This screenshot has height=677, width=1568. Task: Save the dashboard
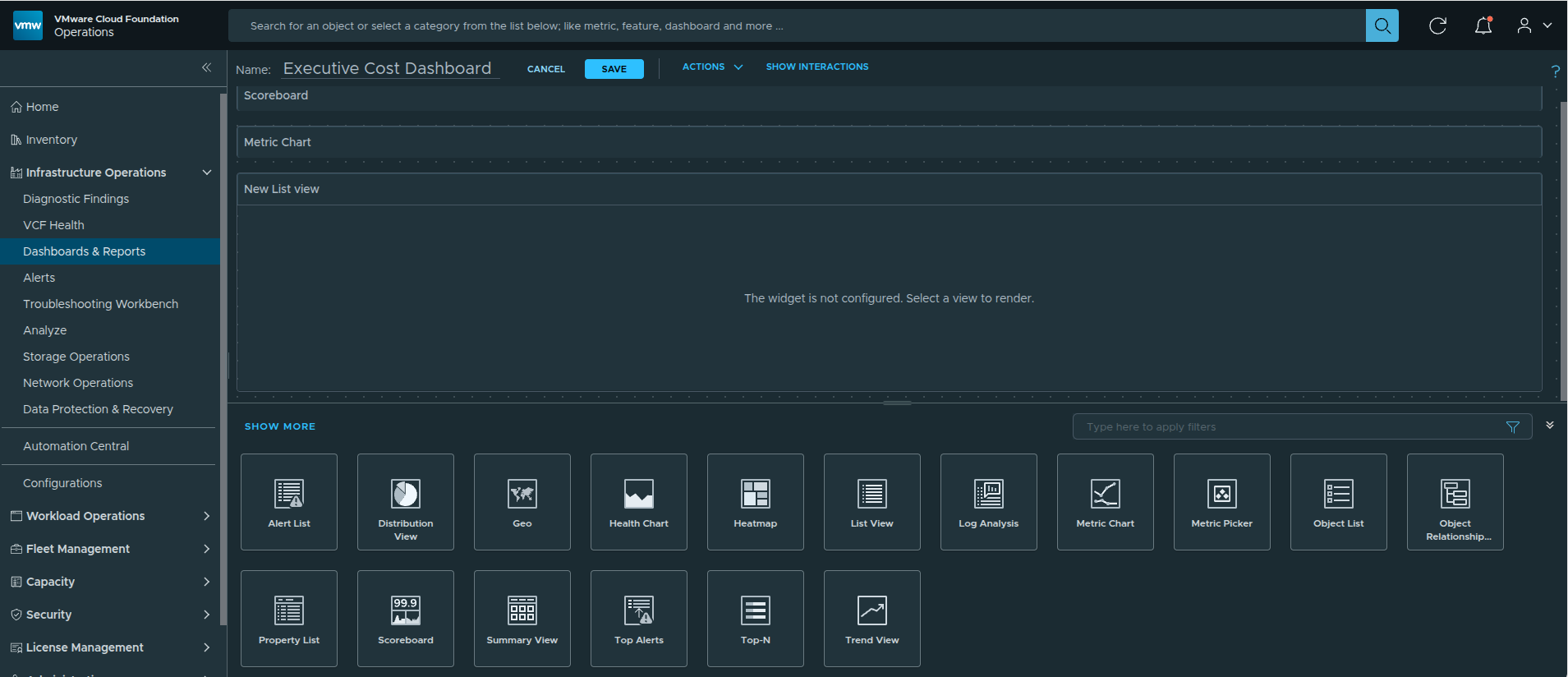tap(614, 69)
